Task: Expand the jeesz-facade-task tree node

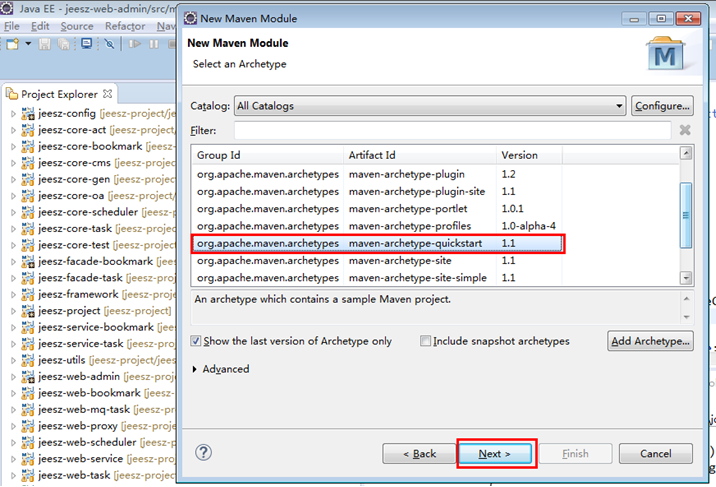Action: pyautogui.click(x=13, y=278)
